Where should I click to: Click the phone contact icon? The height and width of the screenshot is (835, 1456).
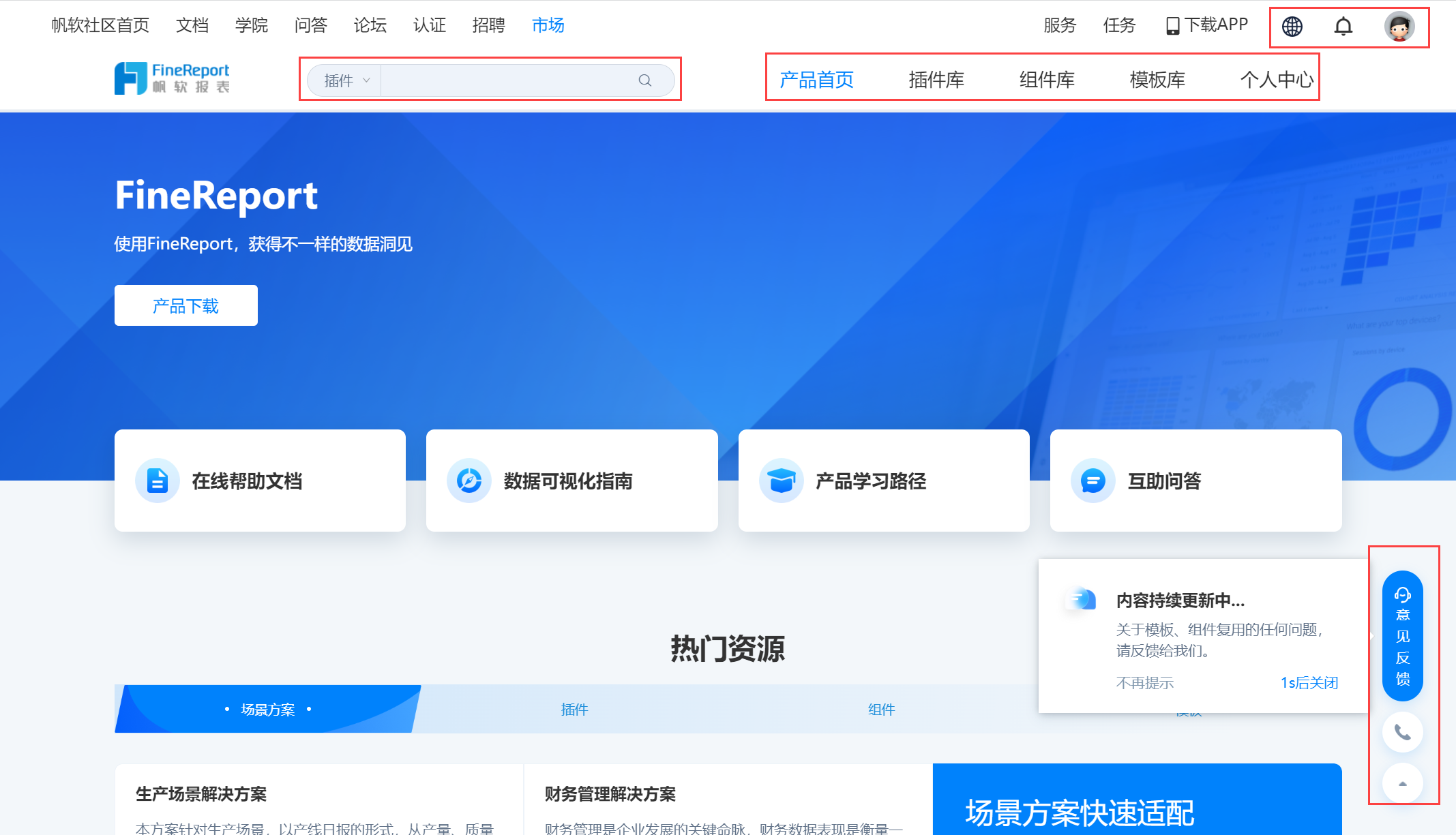(x=1402, y=732)
